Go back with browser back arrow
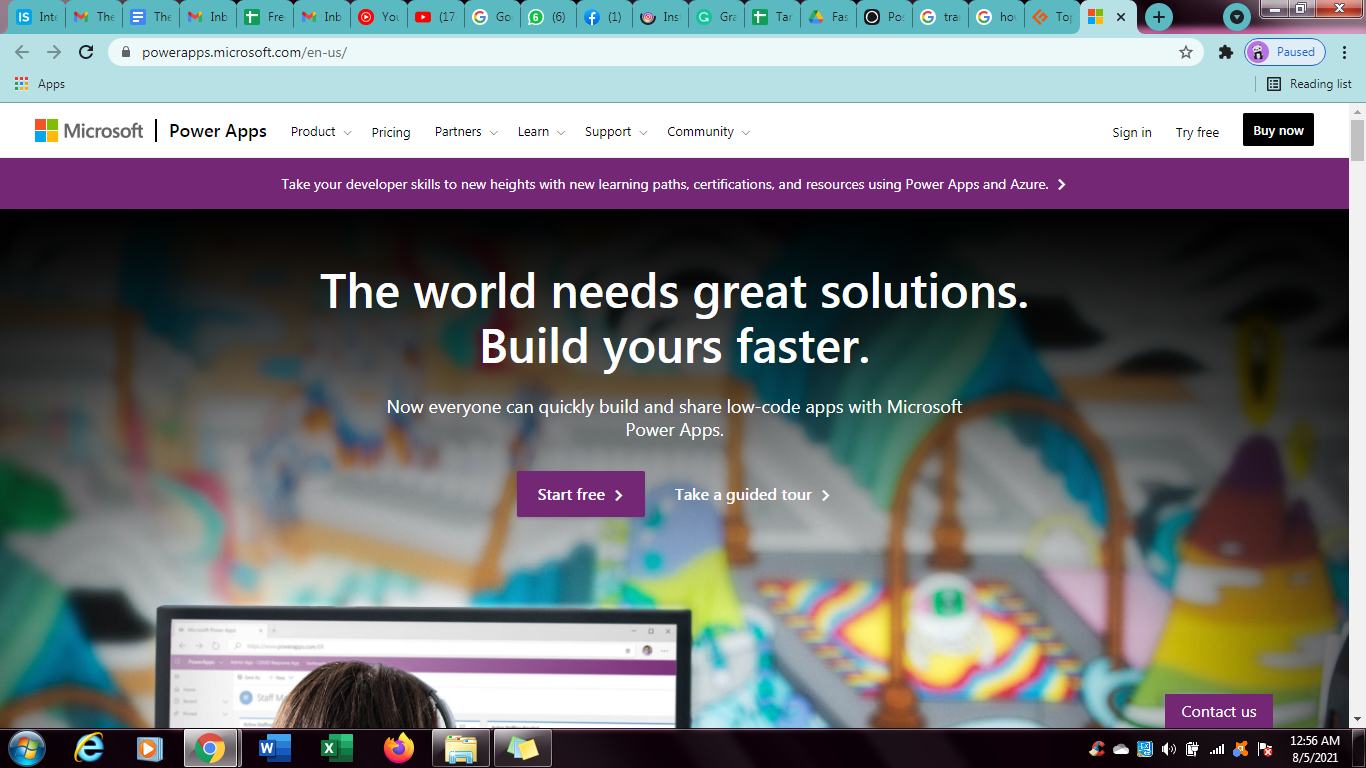The width and height of the screenshot is (1366, 768). (x=22, y=52)
